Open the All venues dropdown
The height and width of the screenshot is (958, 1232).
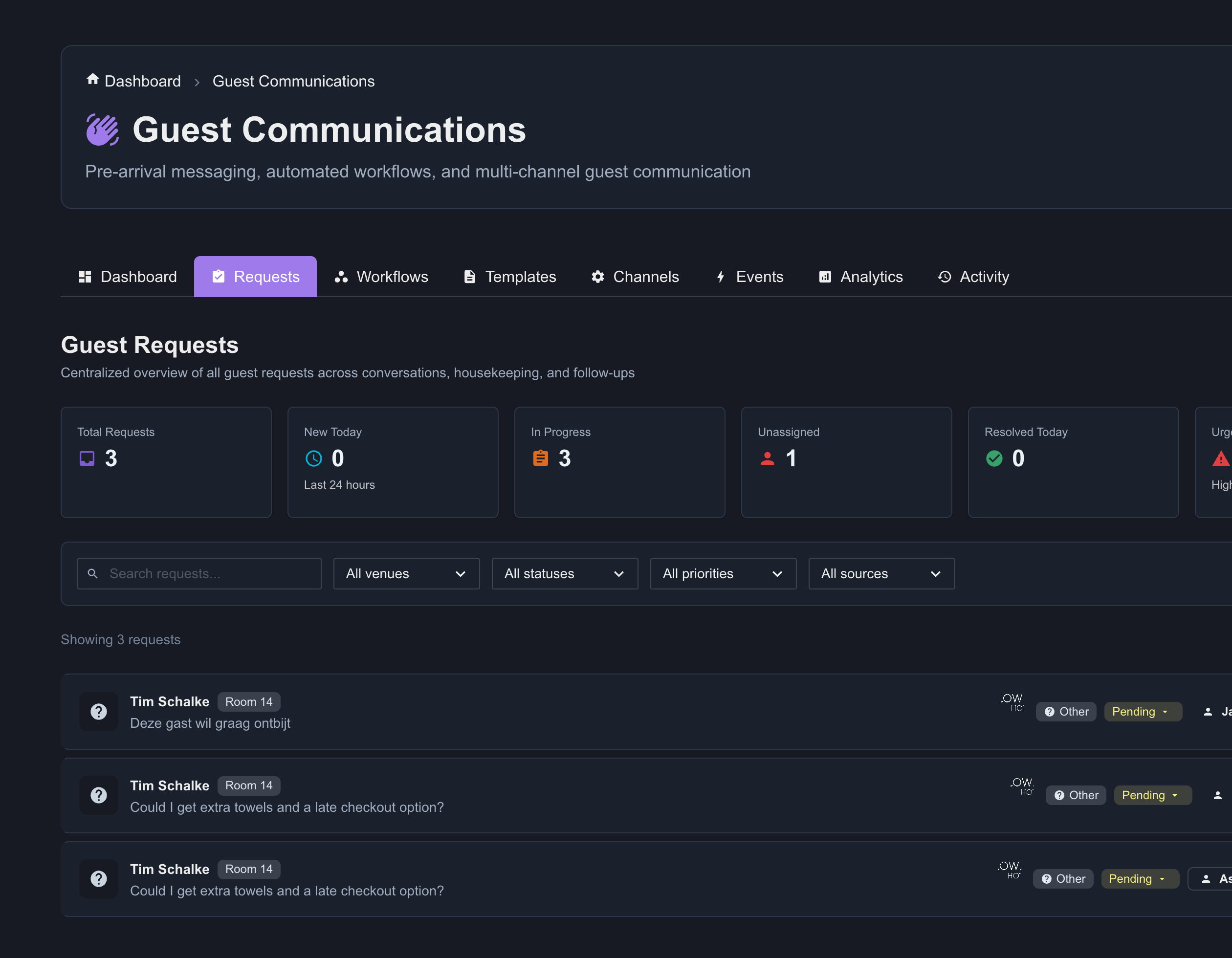[x=406, y=573]
